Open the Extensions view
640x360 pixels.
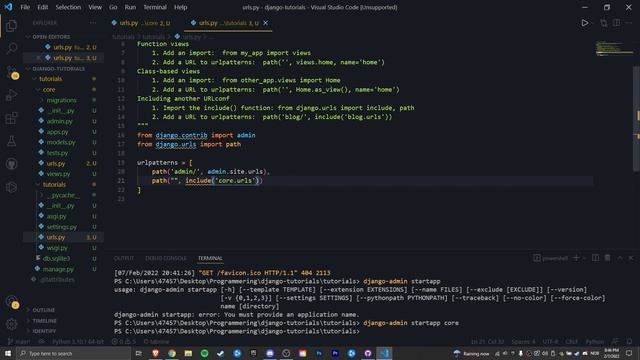11,118
